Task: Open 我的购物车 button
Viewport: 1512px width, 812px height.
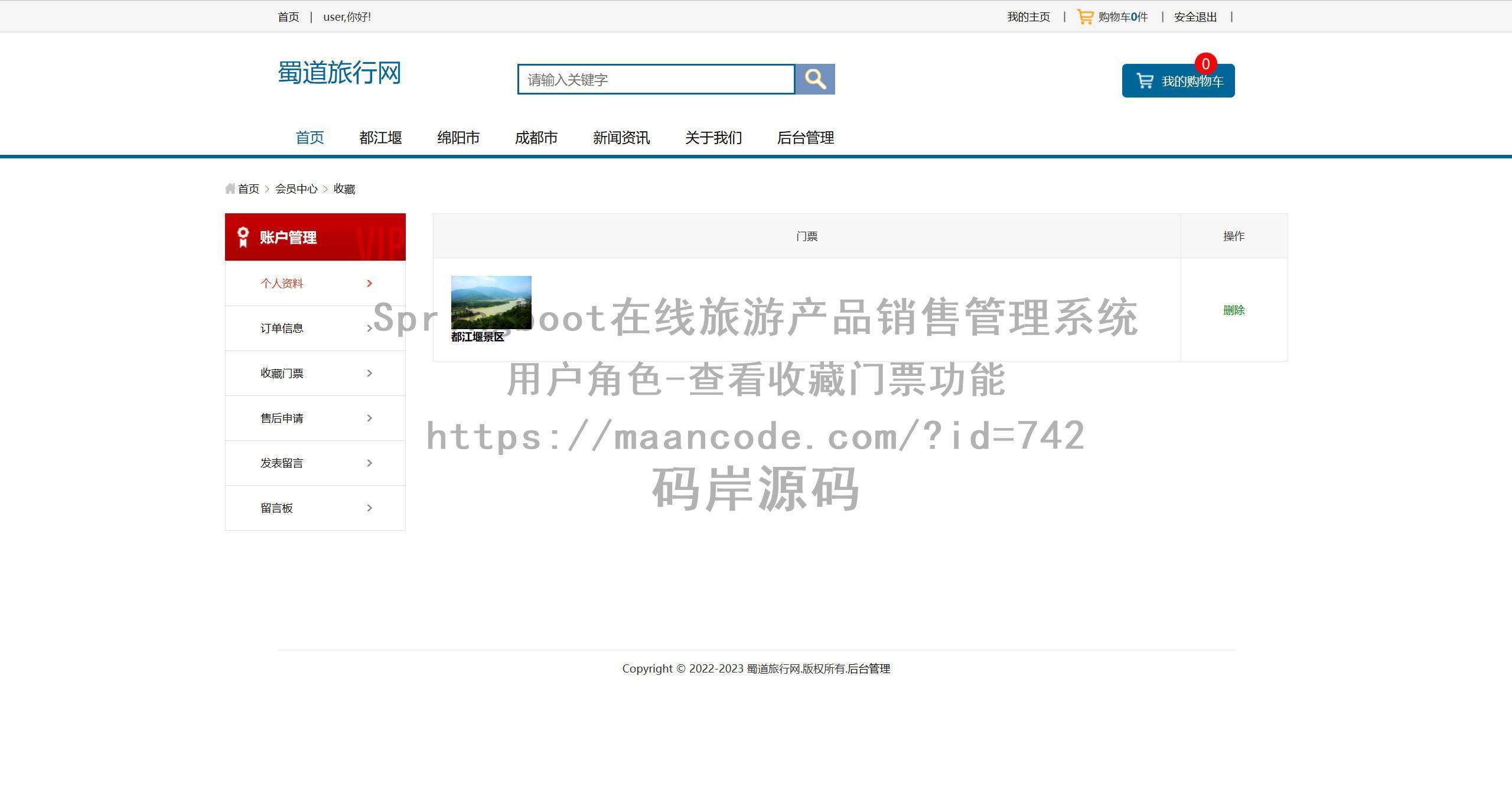Action: [1178, 81]
